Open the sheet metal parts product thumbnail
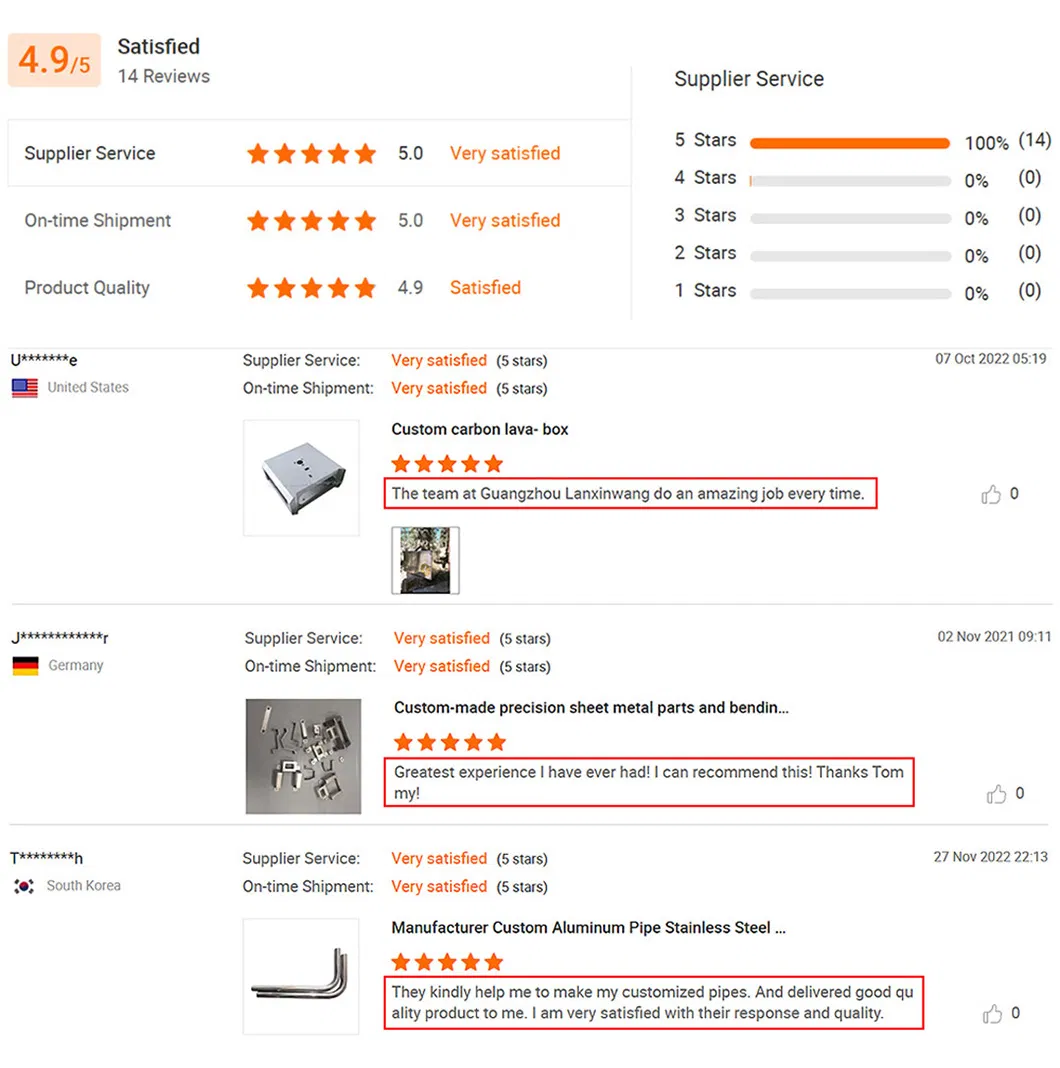1060x1068 pixels. [x=303, y=755]
